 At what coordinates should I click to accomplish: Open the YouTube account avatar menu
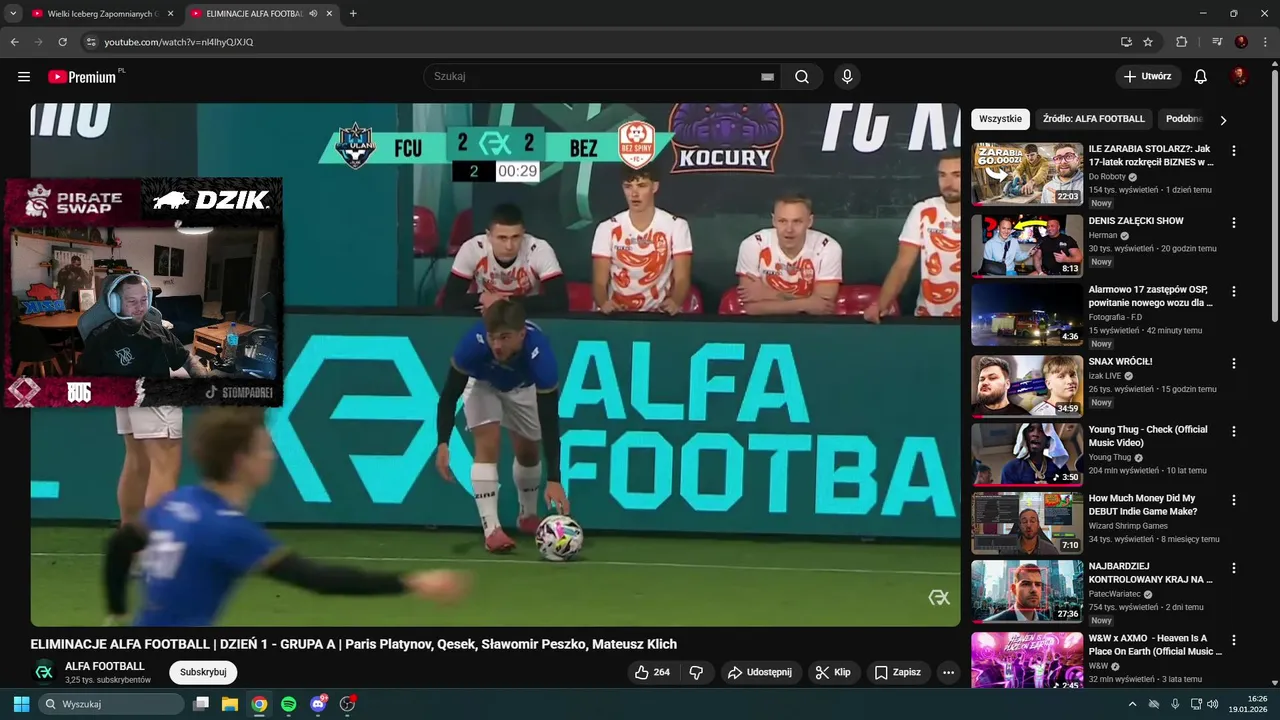pyautogui.click(x=1240, y=77)
